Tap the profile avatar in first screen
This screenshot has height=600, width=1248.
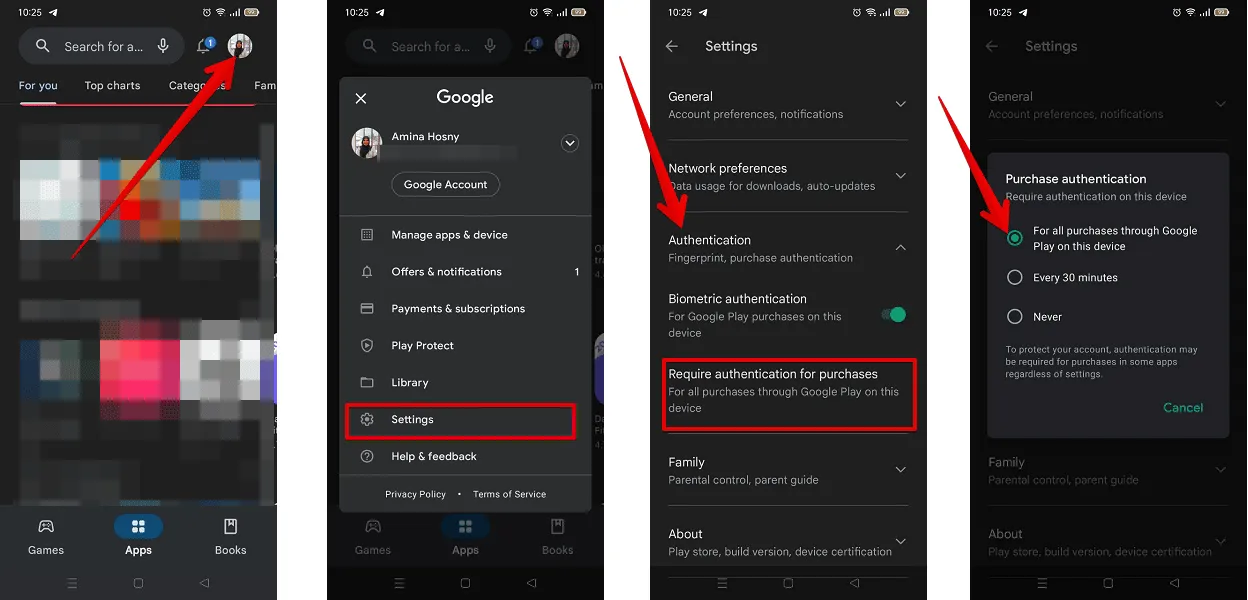click(240, 46)
